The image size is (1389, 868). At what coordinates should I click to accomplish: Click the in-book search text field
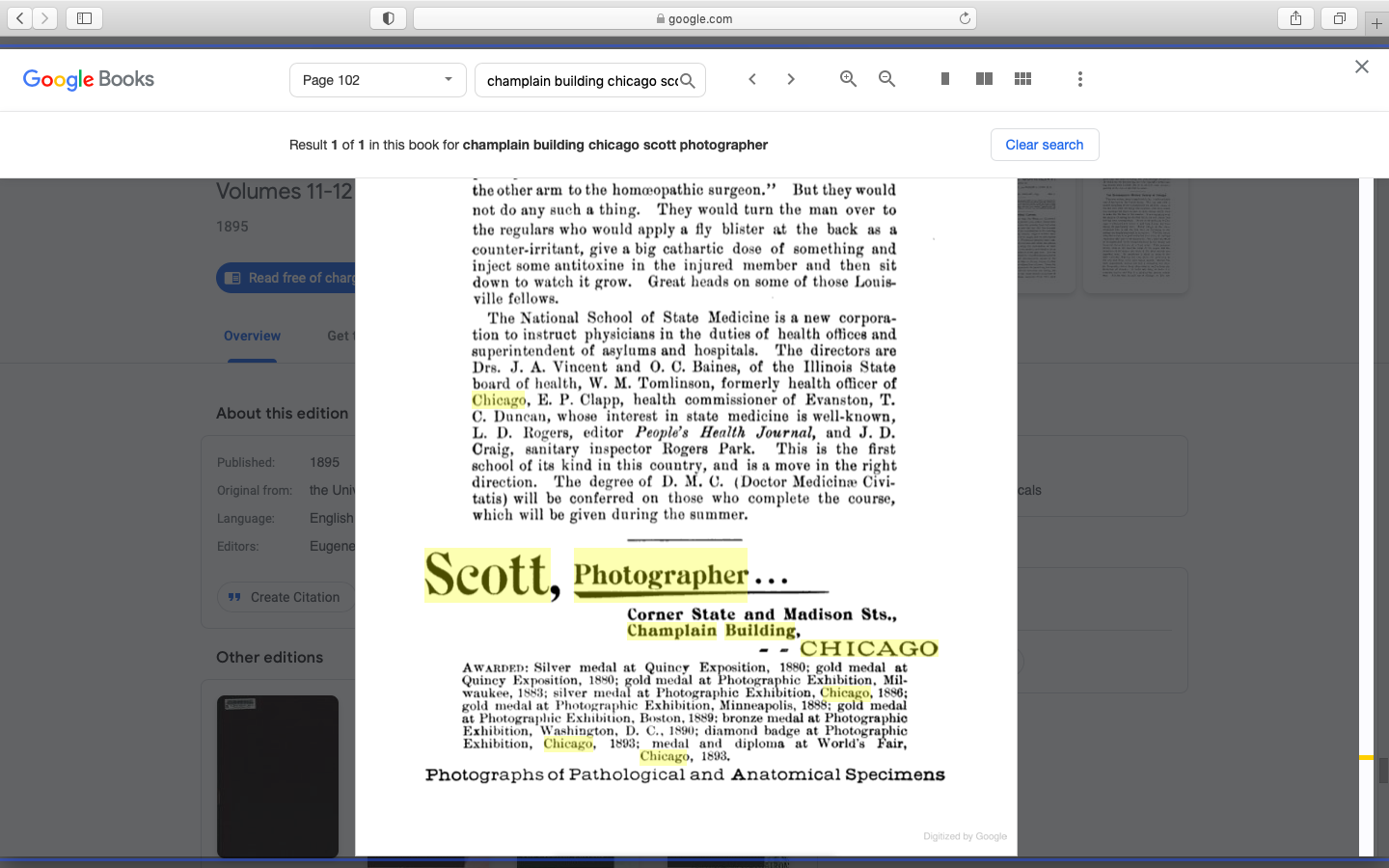click(x=581, y=81)
